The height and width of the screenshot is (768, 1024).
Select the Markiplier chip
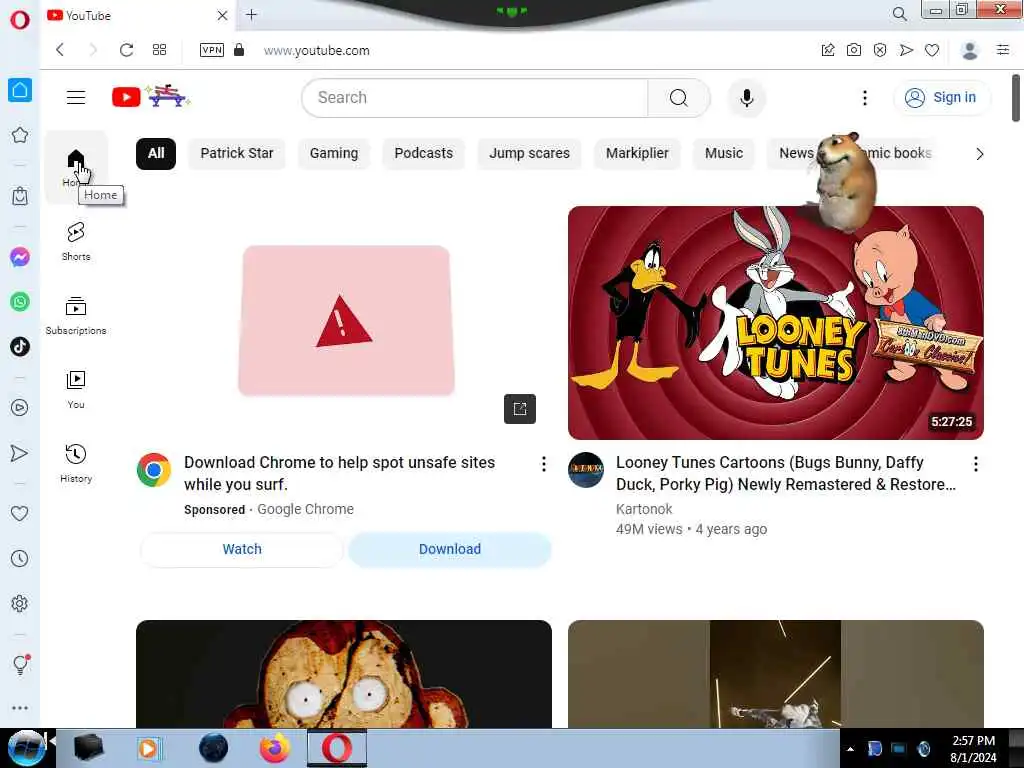[637, 153]
